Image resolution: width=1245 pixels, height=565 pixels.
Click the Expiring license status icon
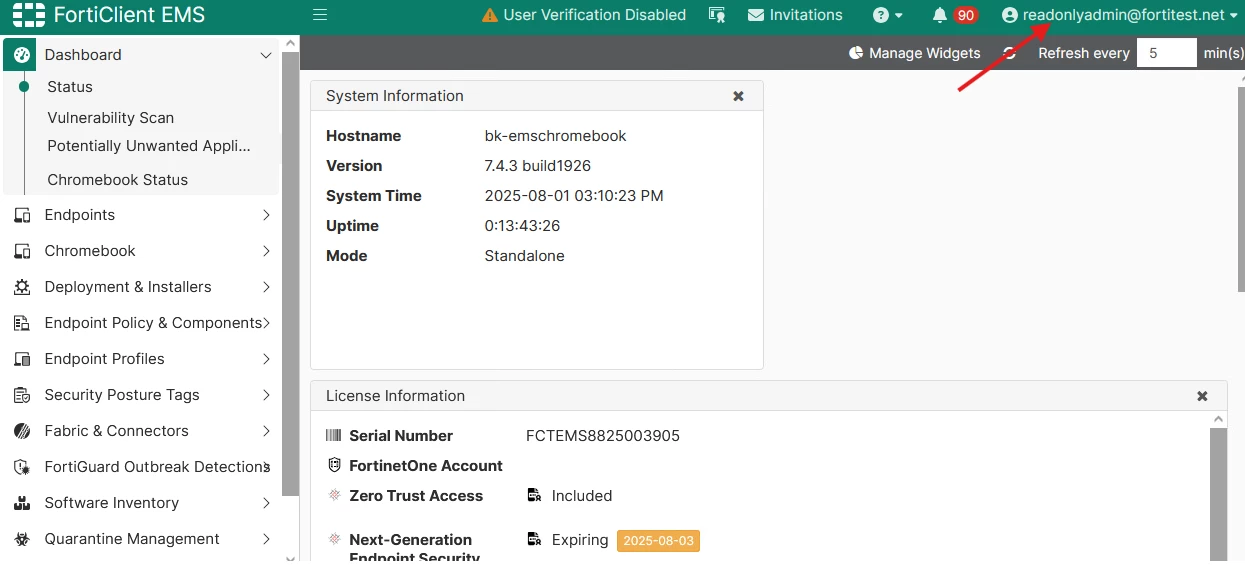[x=534, y=540]
